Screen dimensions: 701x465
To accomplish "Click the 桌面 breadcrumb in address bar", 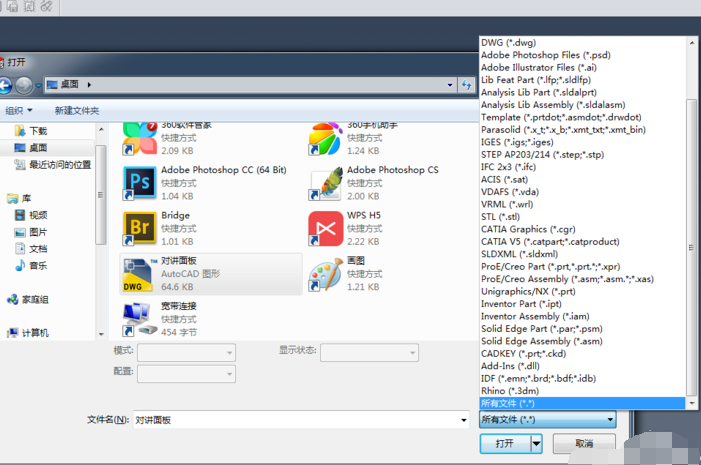I will coord(69,84).
